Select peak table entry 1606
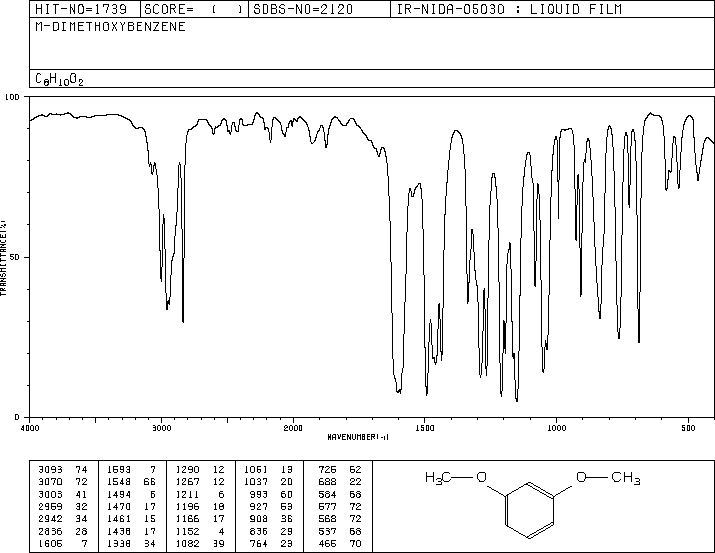This screenshot has height=553, width=715. pos(50,544)
